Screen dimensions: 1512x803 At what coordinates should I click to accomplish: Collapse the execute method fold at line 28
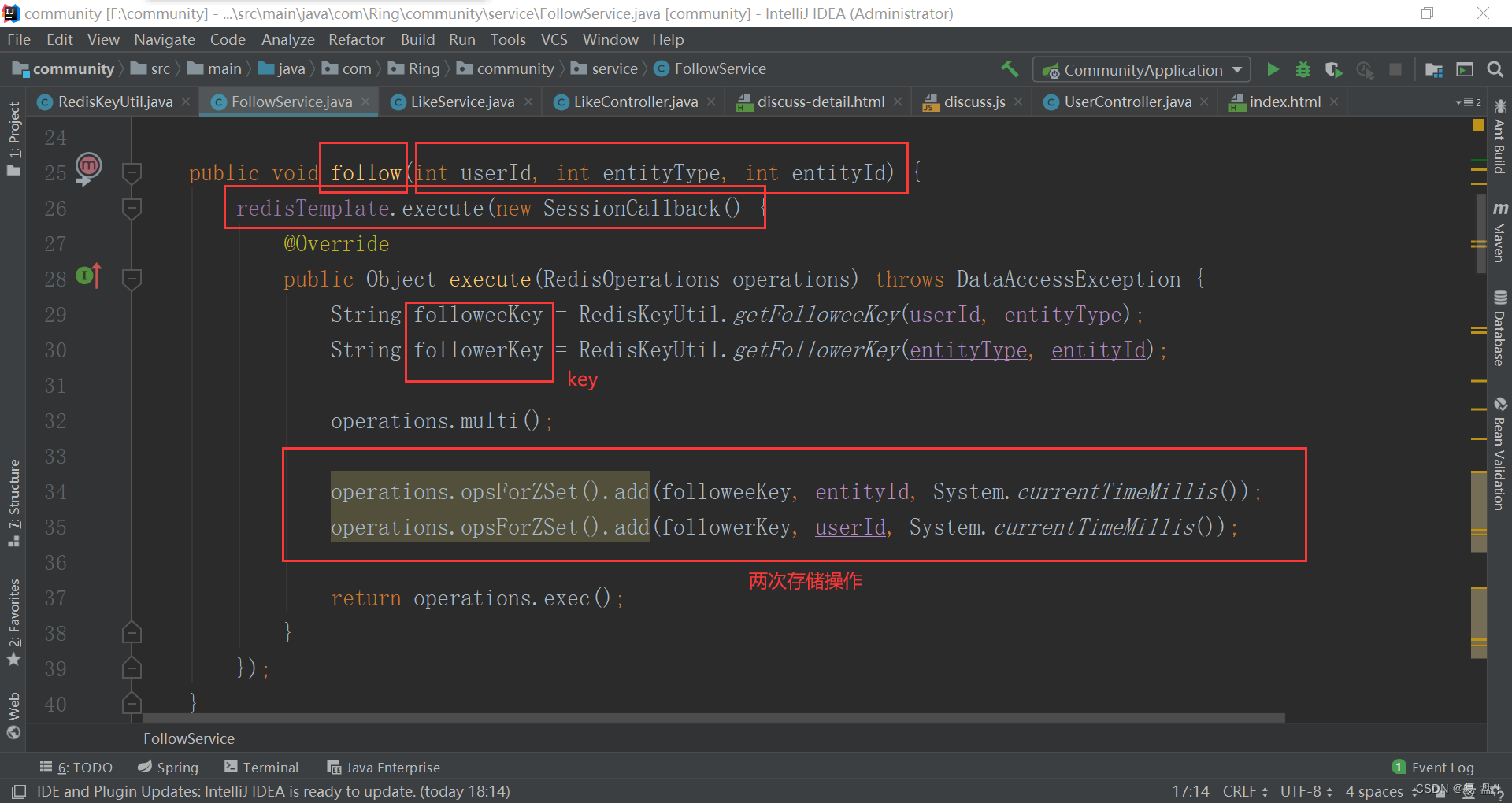click(132, 279)
